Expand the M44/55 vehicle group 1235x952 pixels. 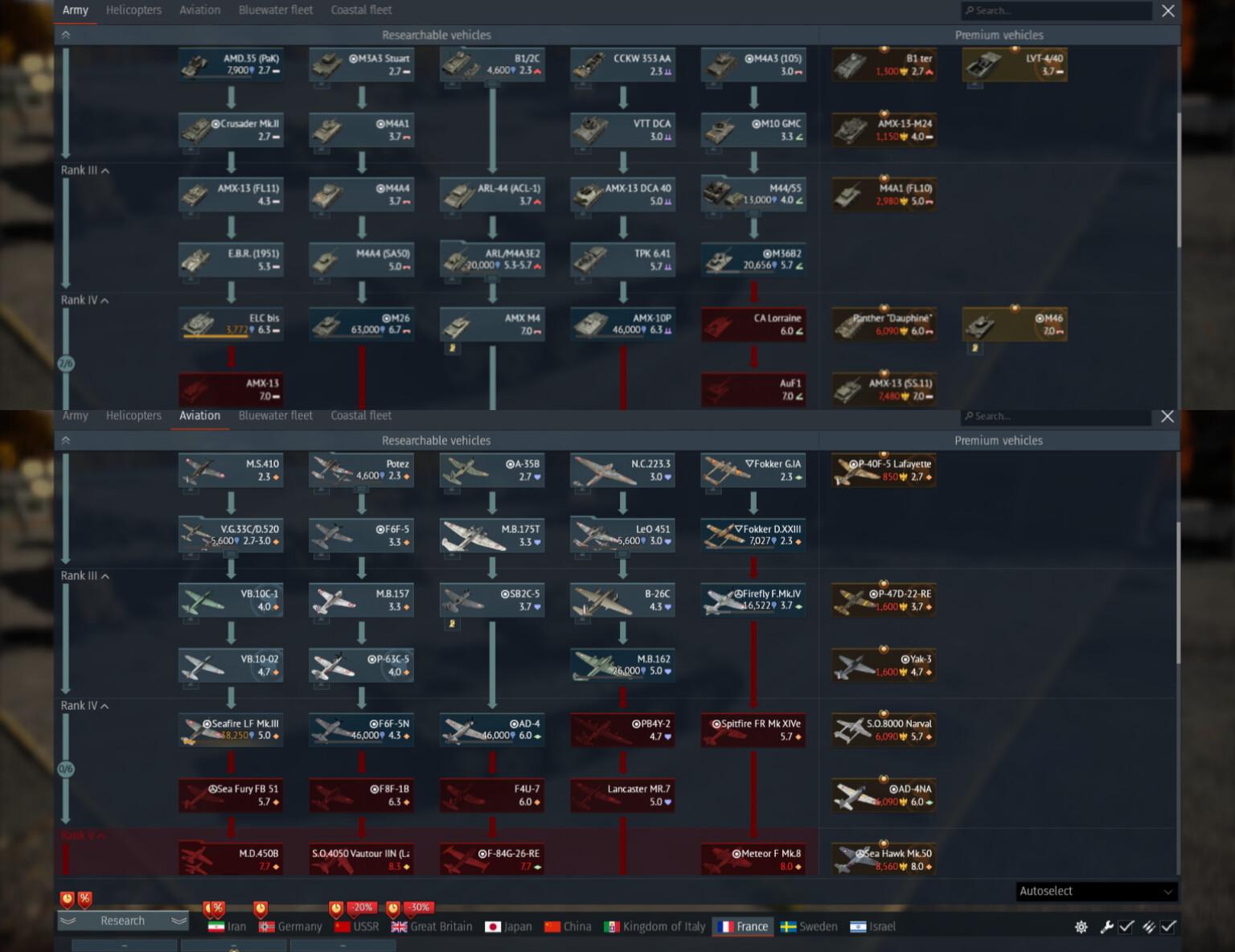[753, 195]
